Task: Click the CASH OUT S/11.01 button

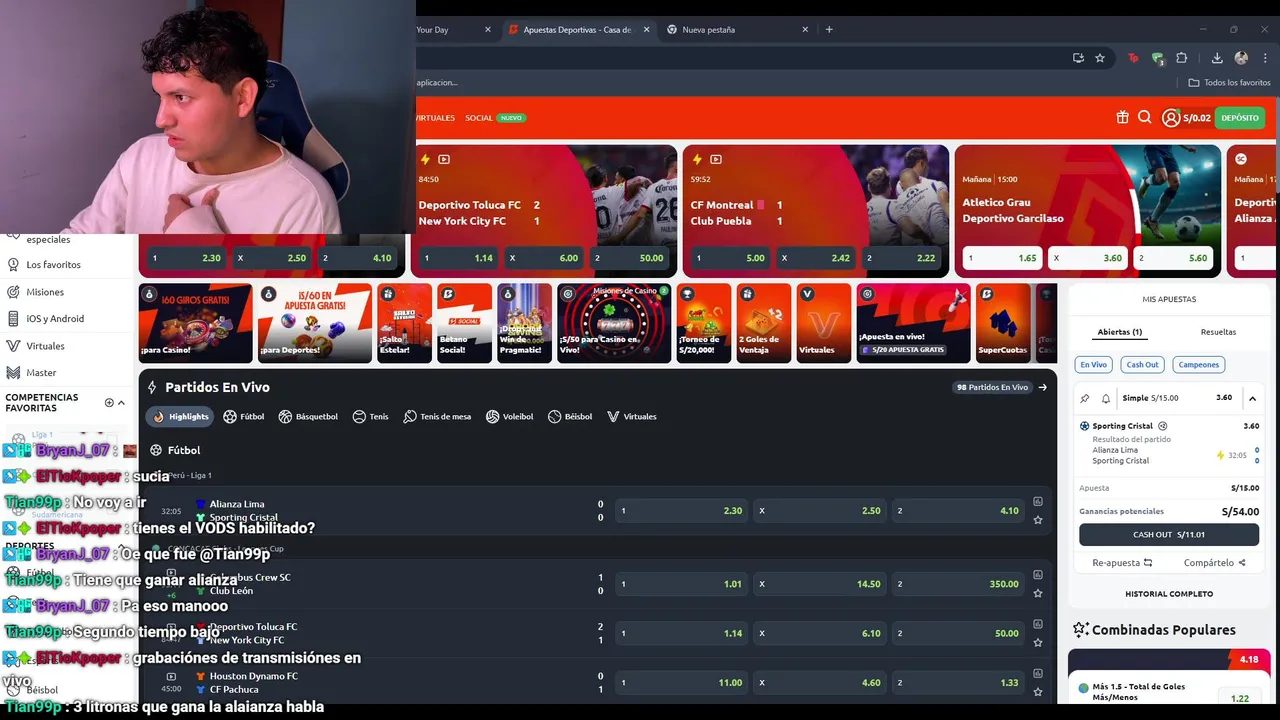Action: coord(1169,535)
